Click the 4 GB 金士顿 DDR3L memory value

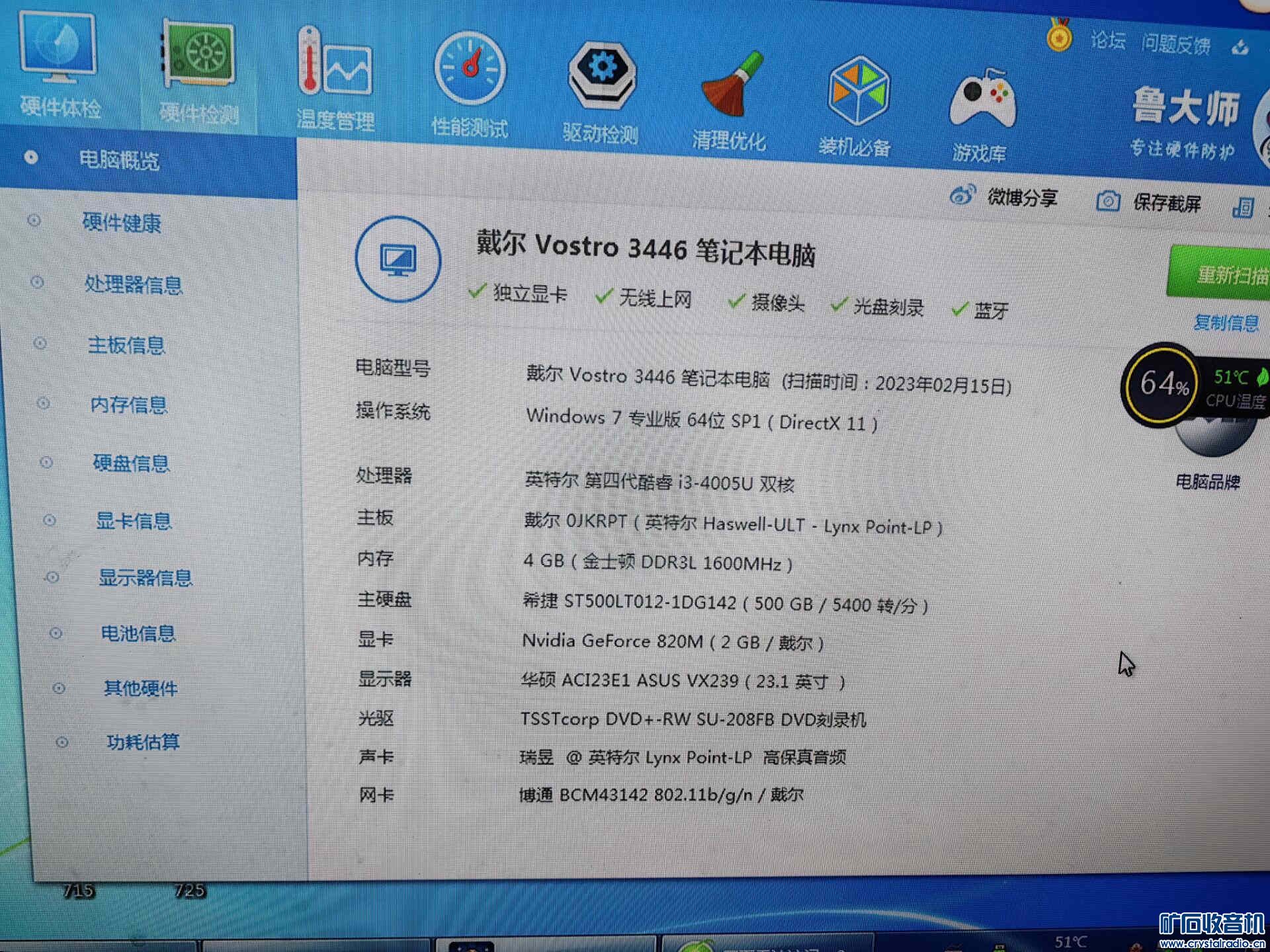click(x=657, y=562)
